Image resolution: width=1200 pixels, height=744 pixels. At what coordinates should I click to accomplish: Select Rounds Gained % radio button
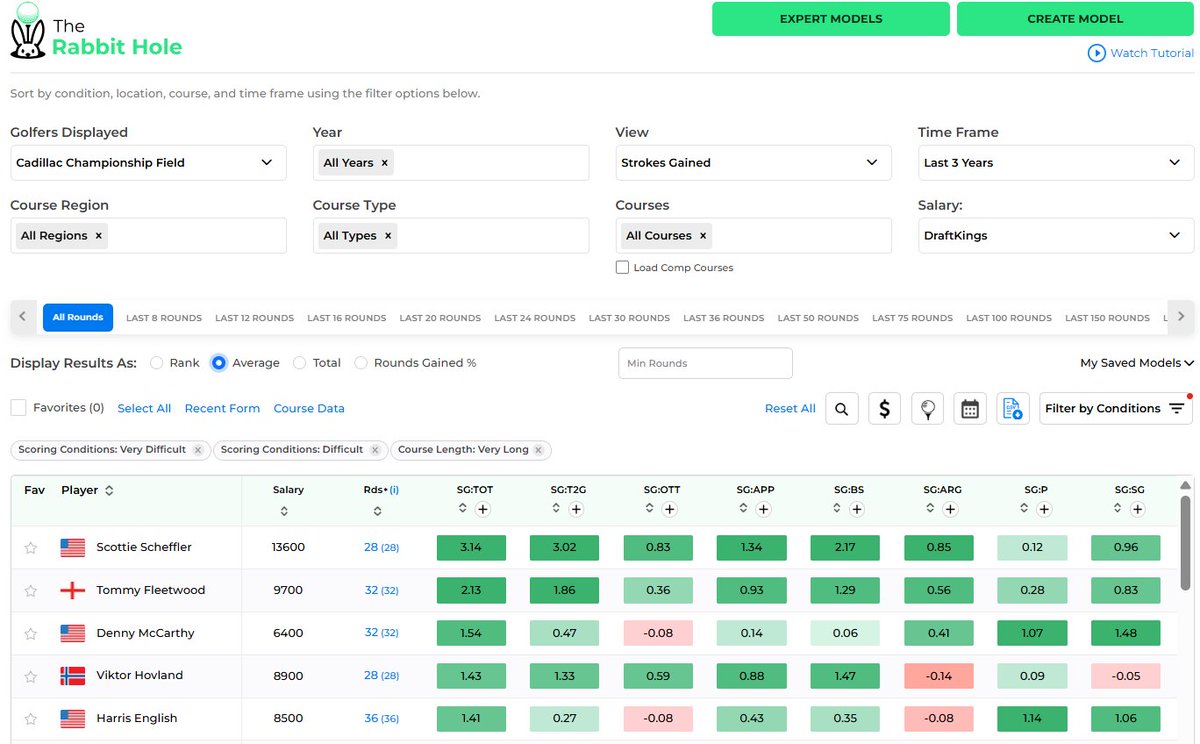click(361, 363)
